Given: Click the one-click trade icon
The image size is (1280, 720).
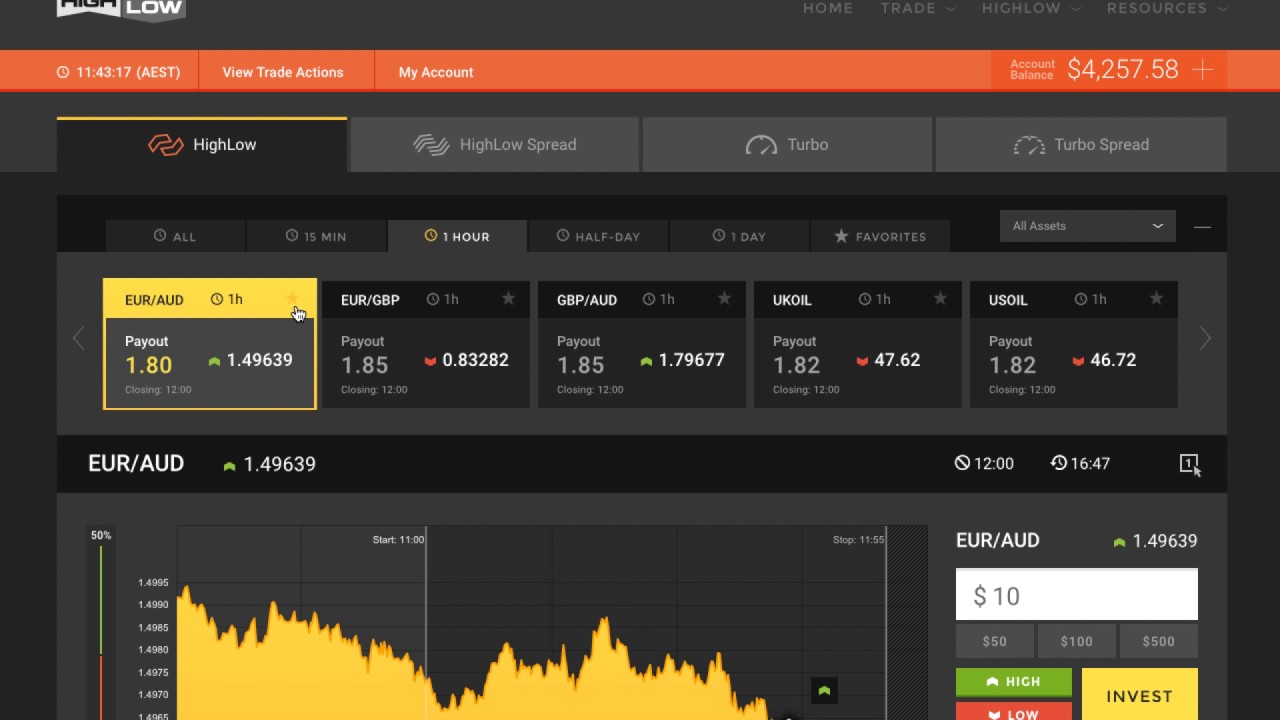Looking at the screenshot, I should point(1189,463).
